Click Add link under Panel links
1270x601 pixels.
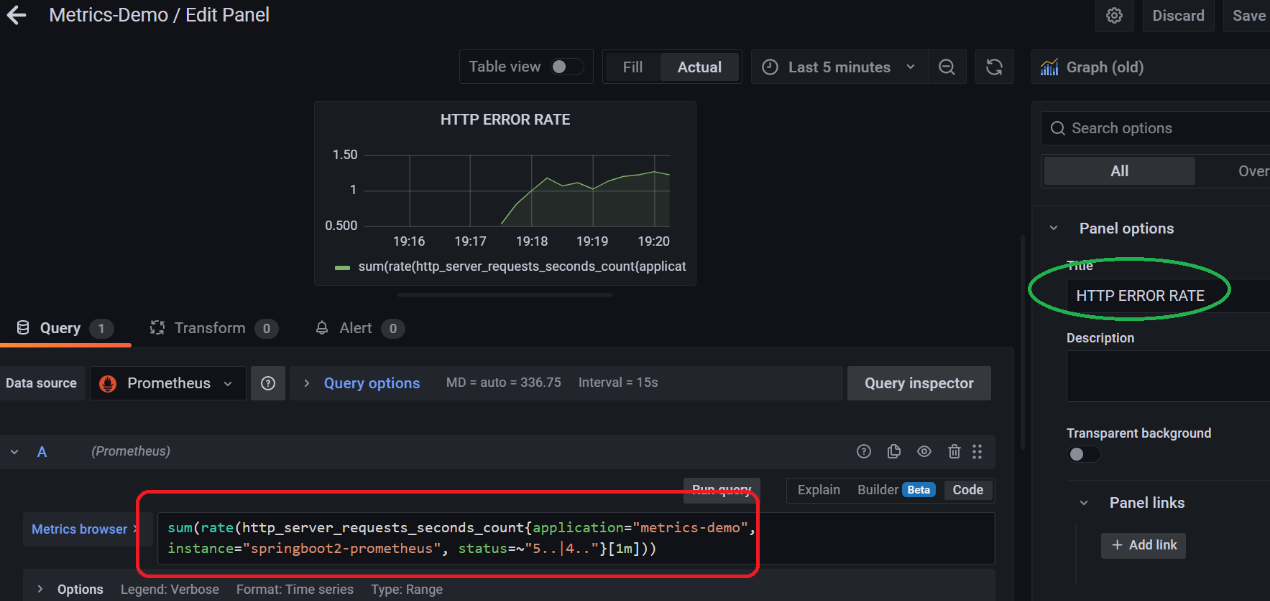[1143, 545]
